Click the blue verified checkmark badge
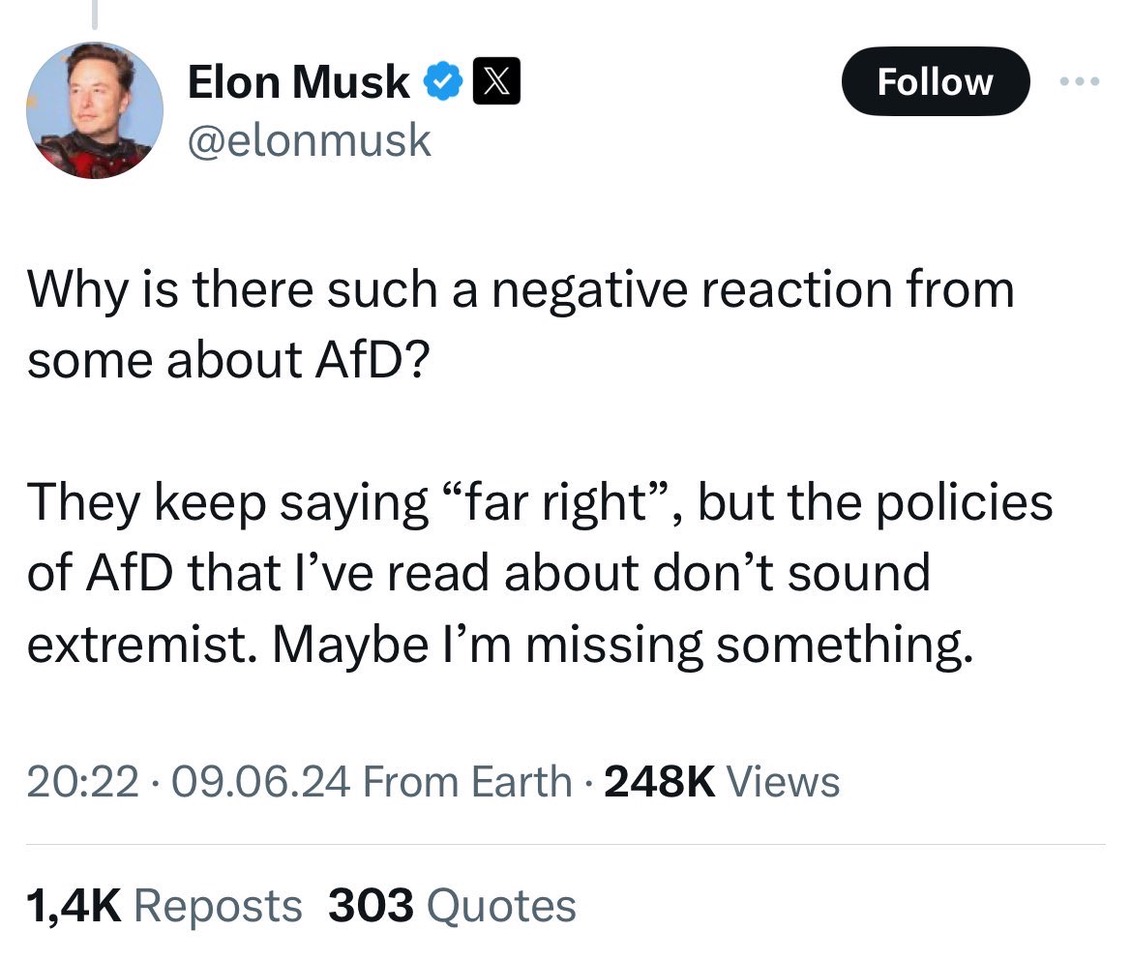Viewport: 1132px width, 961px height. (442, 81)
